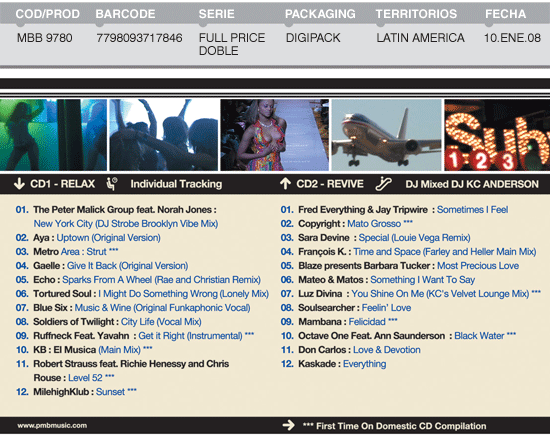Click the down arrow beside CD1 - RELAX
550x439 pixels.
click(19, 183)
